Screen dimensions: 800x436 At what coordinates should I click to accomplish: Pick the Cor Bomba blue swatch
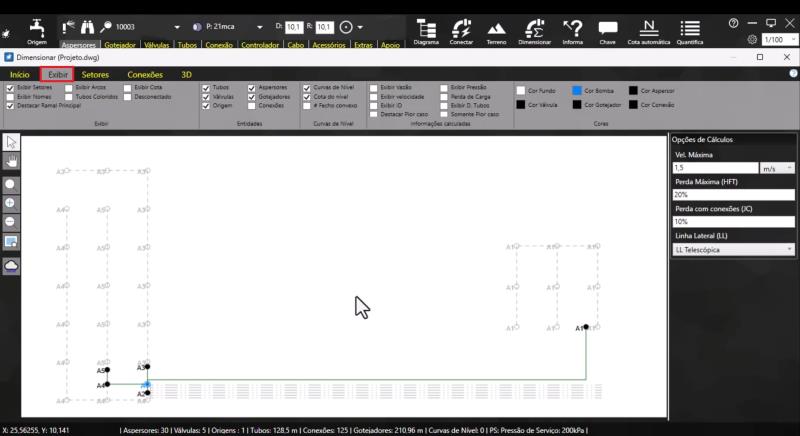pyautogui.click(x=577, y=90)
